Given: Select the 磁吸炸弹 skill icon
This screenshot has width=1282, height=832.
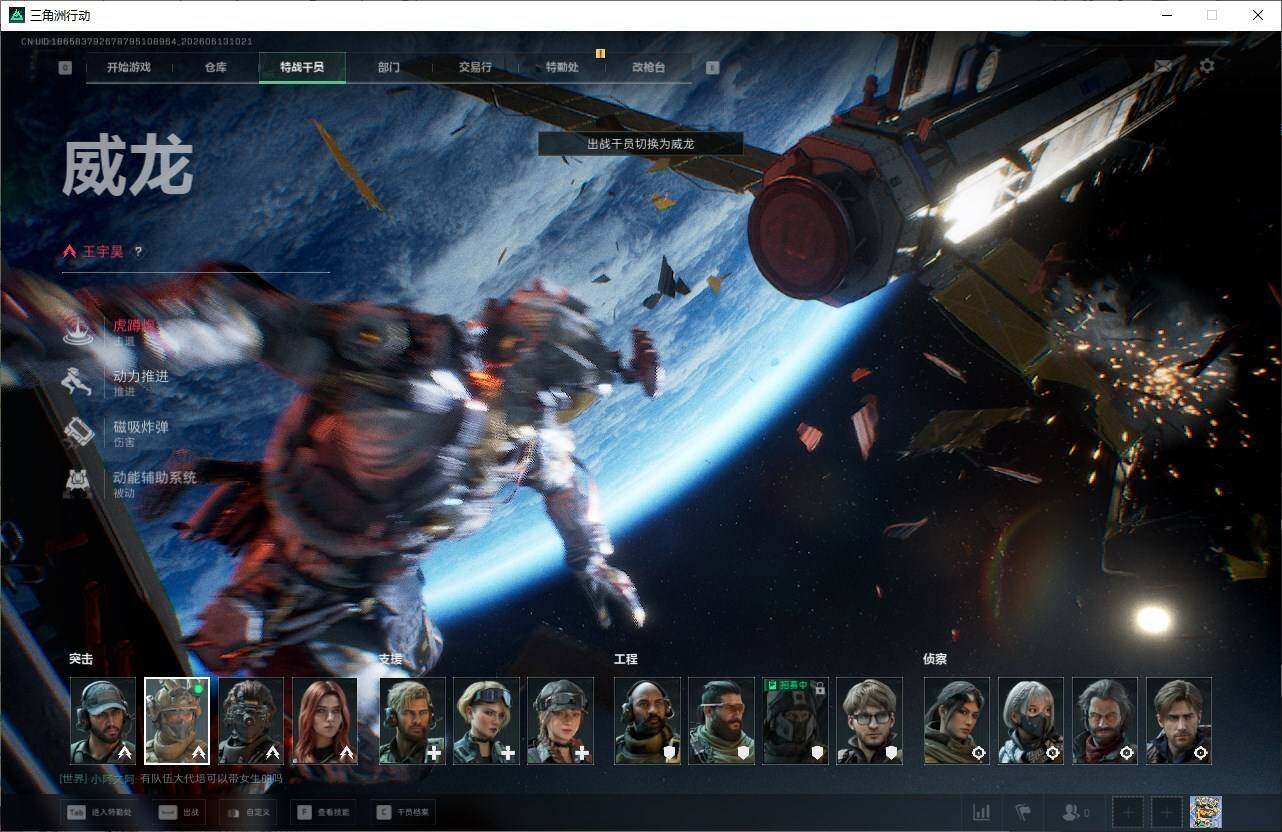Looking at the screenshot, I should [78, 432].
